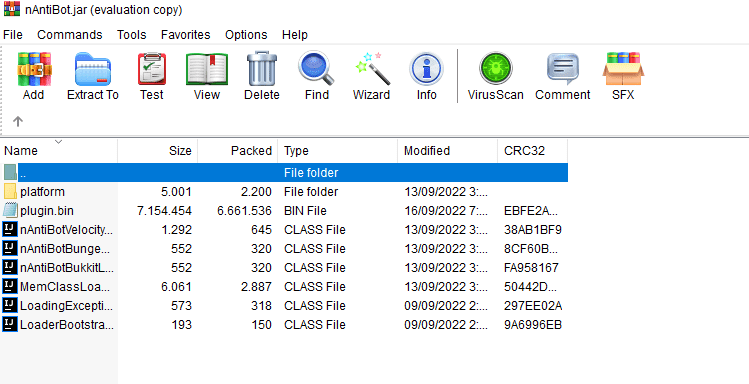Open the Commands menu

[70, 35]
